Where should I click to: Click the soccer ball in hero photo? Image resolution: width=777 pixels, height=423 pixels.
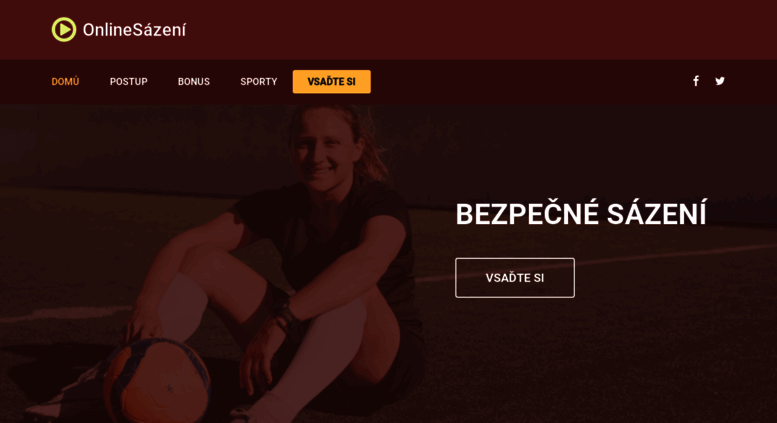click(158, 381)
